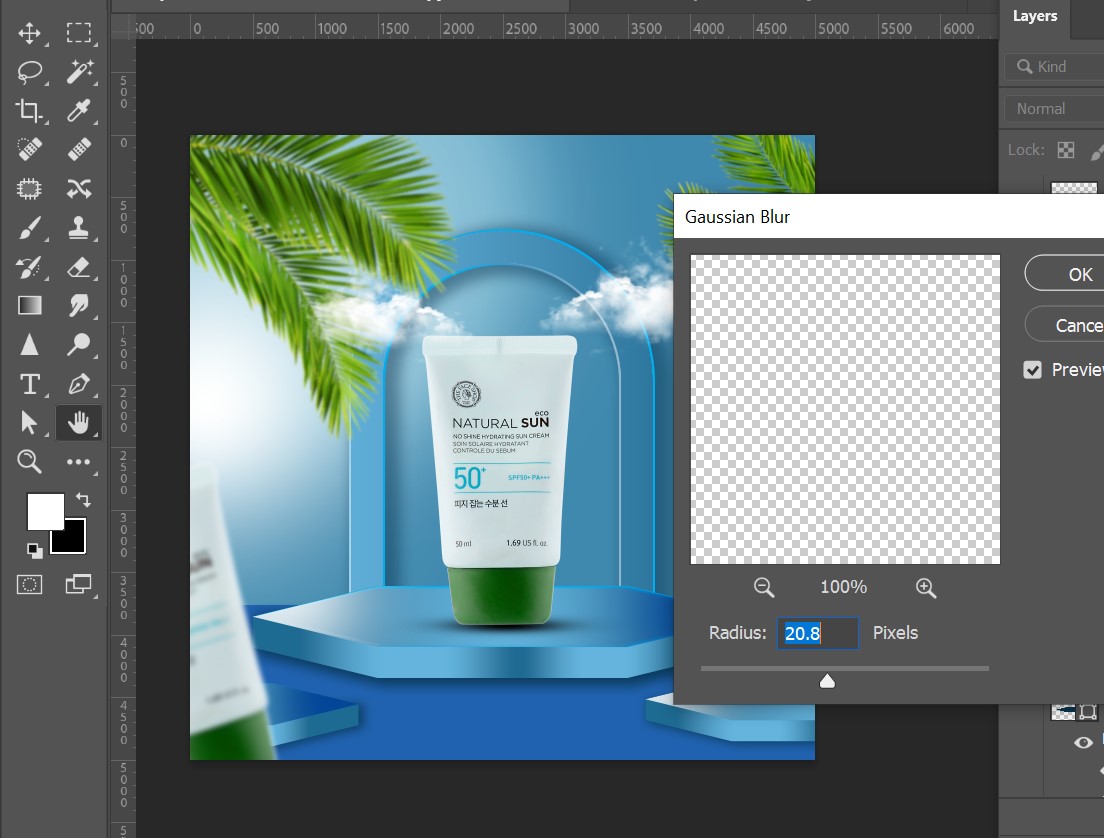
Task: Select the Gradient tool
Action: (30, 306)
